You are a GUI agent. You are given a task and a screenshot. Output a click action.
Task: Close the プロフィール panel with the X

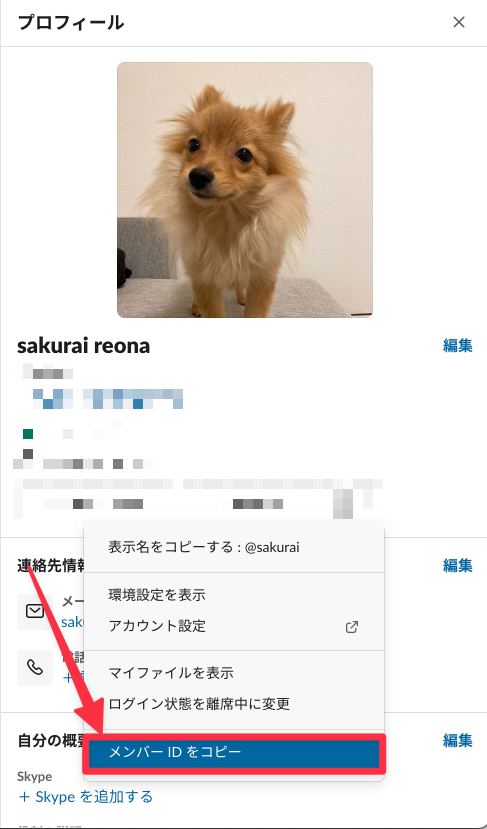[458, 22]
